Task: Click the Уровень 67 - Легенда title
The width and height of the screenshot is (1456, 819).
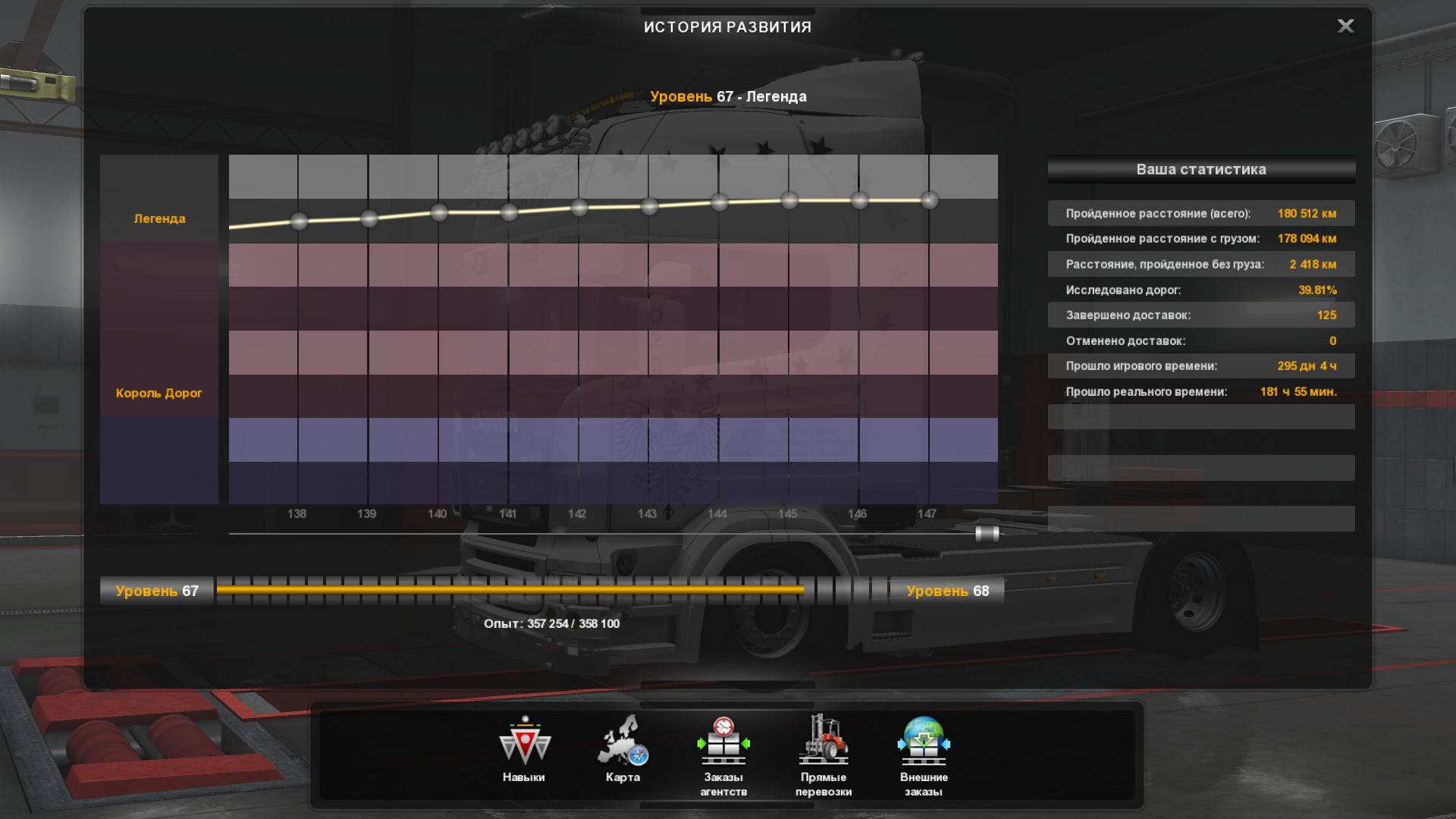Action: 728,96
